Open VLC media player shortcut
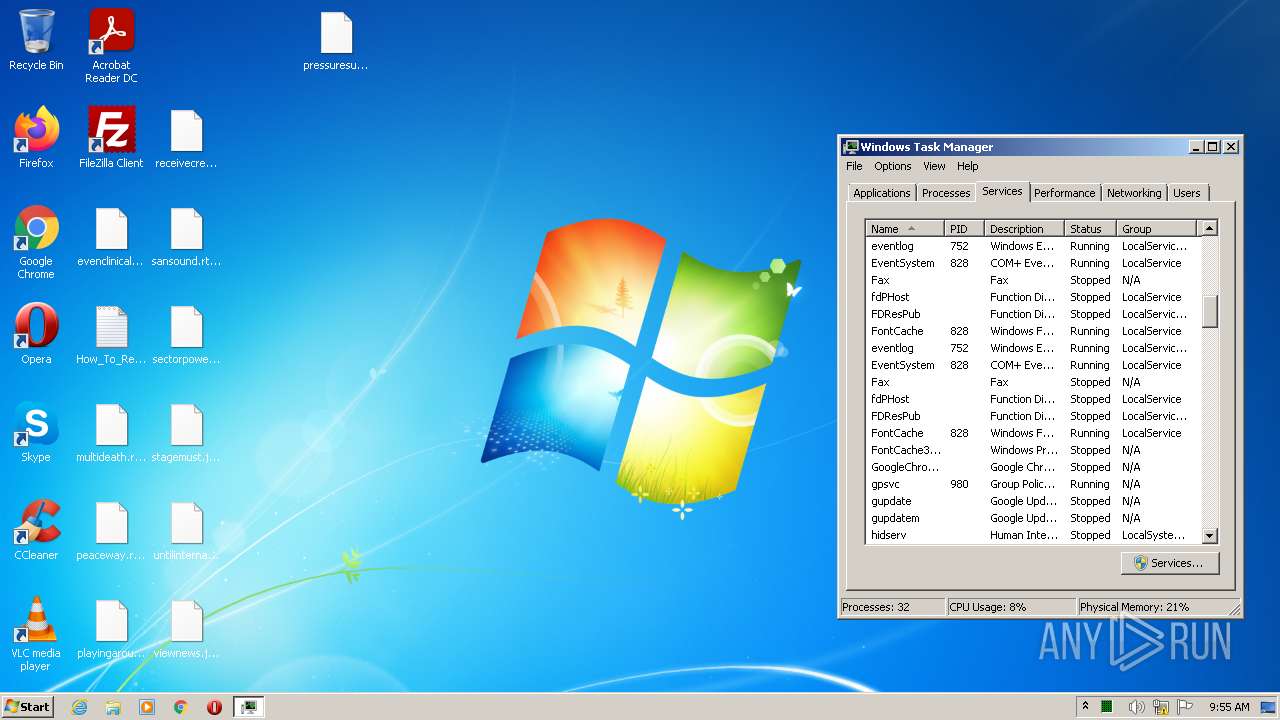Viewport: 1280px width, 720px height. (36, 634)
